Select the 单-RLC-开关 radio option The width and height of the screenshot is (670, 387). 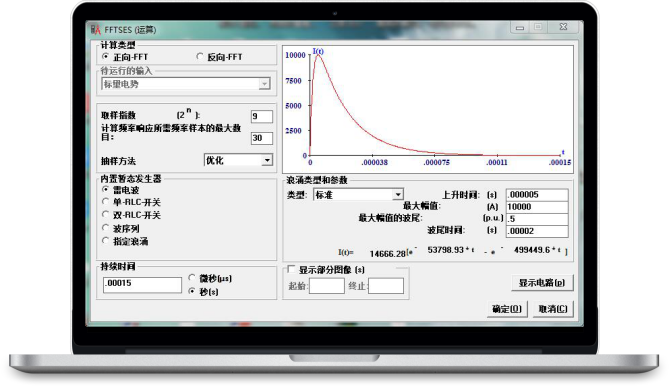106,201
